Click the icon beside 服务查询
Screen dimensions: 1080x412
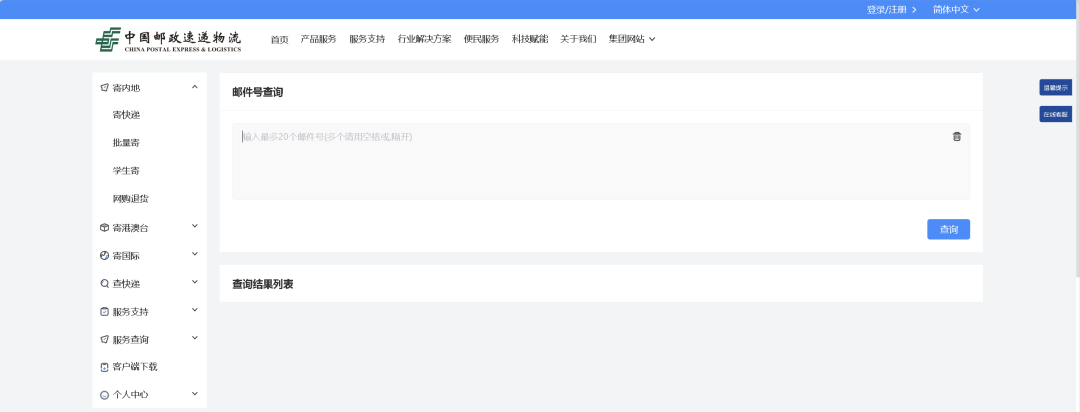pos(105,340)
